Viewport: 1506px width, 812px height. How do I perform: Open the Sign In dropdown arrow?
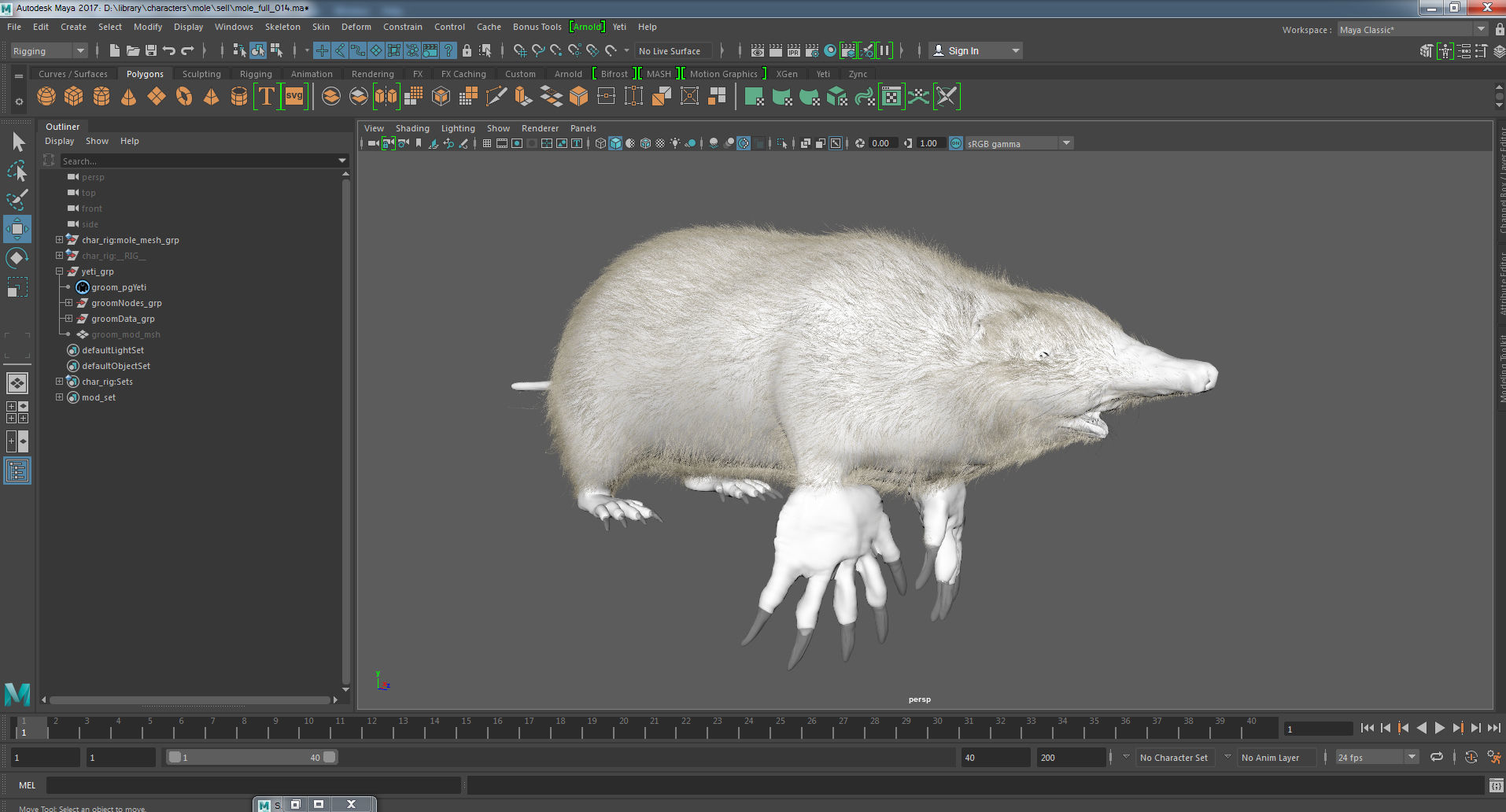[1016, 50]
